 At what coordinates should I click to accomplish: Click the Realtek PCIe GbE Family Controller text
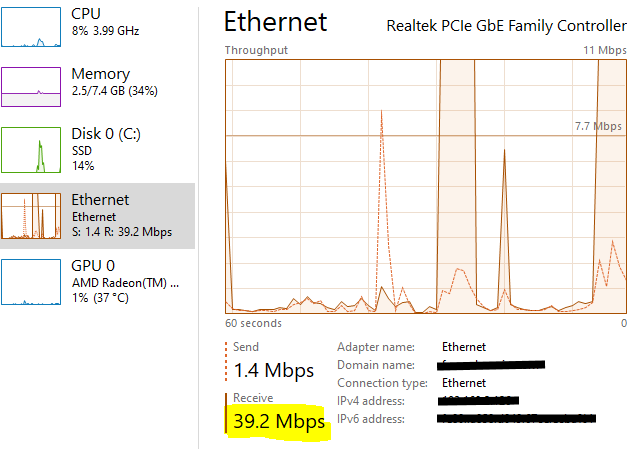pyautogui.click(x=506, y=25)
